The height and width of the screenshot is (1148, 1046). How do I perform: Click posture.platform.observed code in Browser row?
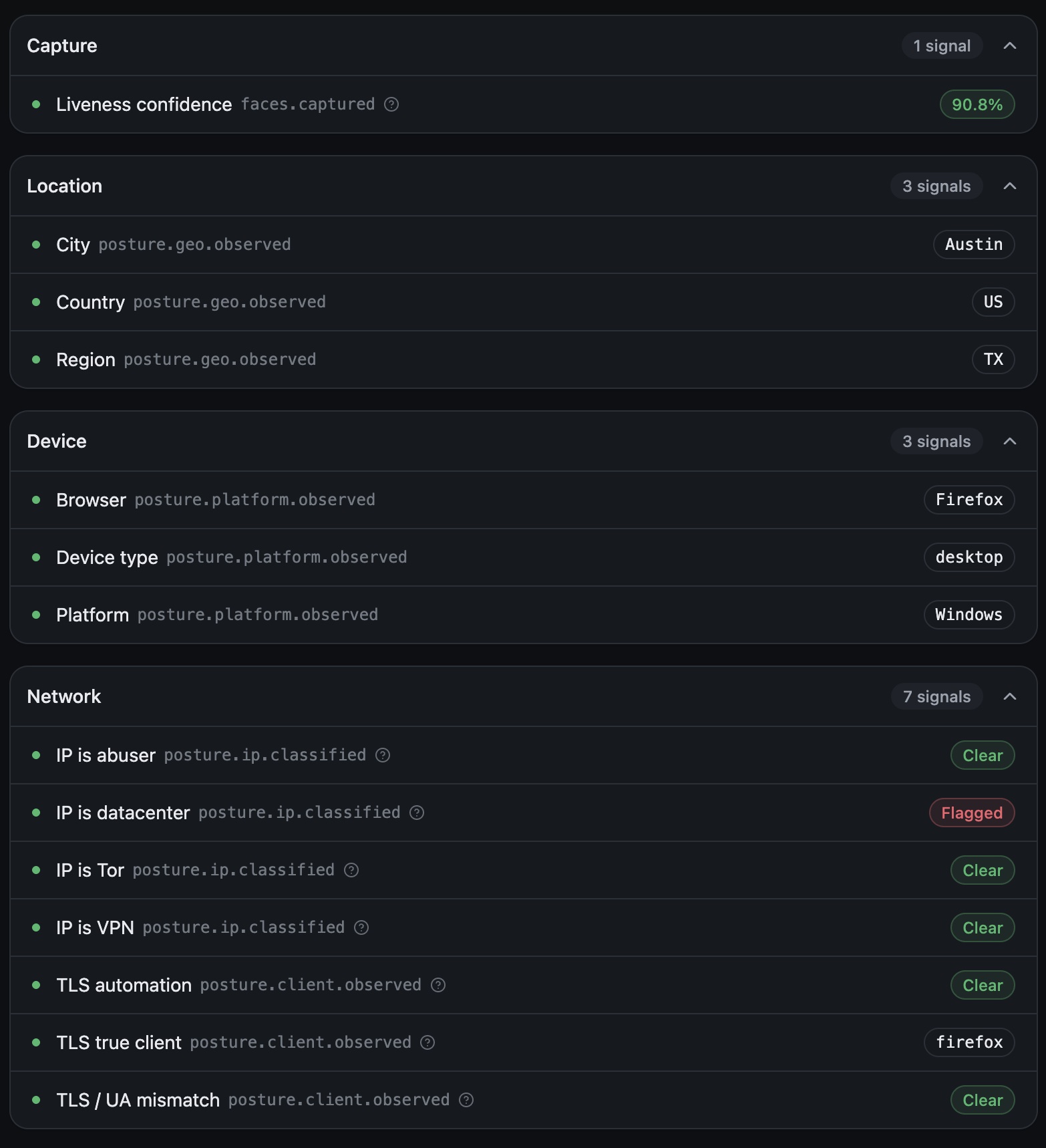click(254, 500)
